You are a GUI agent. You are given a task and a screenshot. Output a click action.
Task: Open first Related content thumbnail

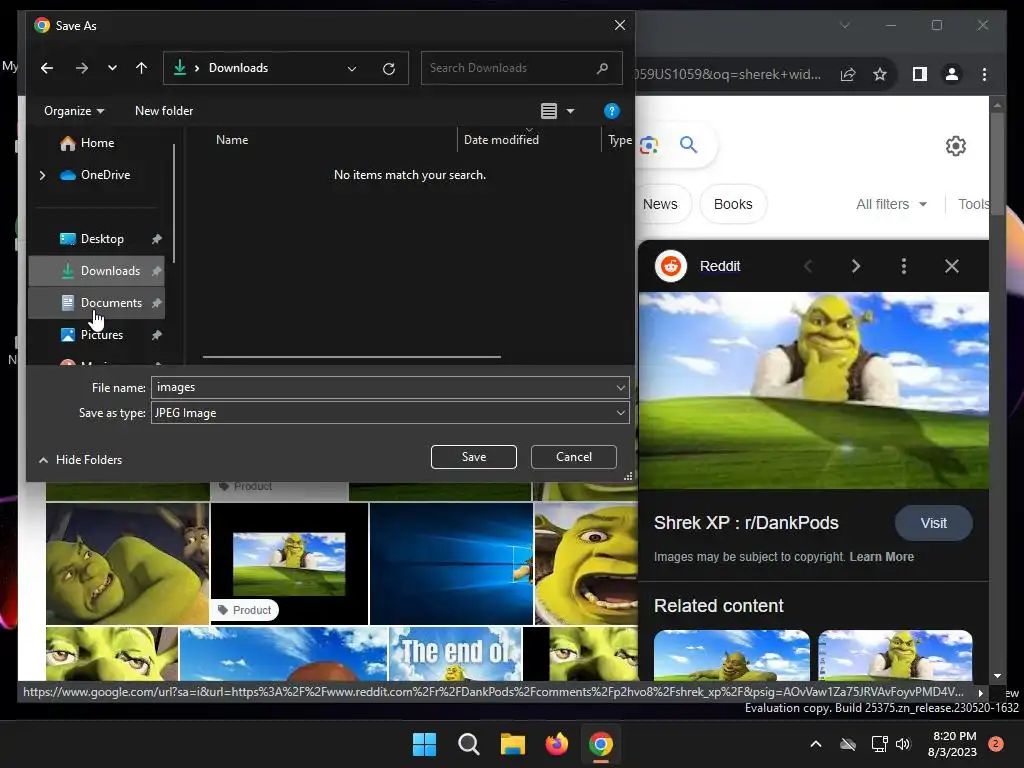click(x=731, y=656)
